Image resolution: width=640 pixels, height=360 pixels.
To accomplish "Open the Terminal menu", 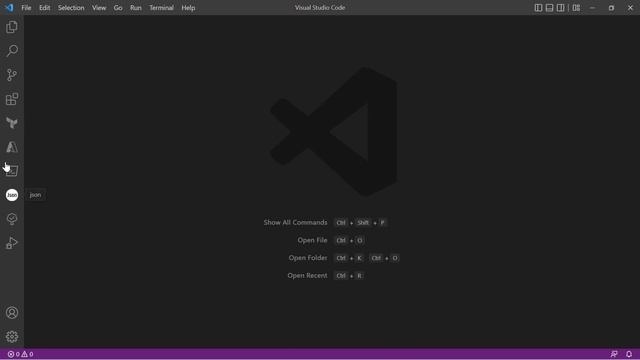I will [x=161, y=8].
